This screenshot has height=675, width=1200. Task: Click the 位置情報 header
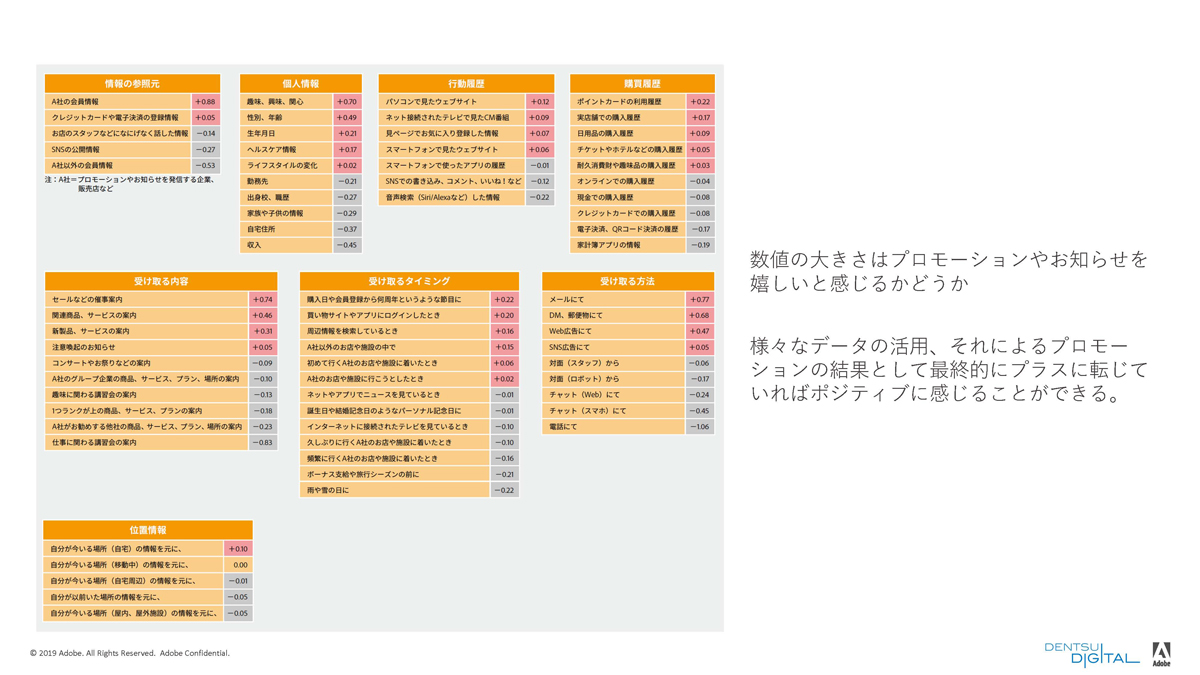click(148, 530)
